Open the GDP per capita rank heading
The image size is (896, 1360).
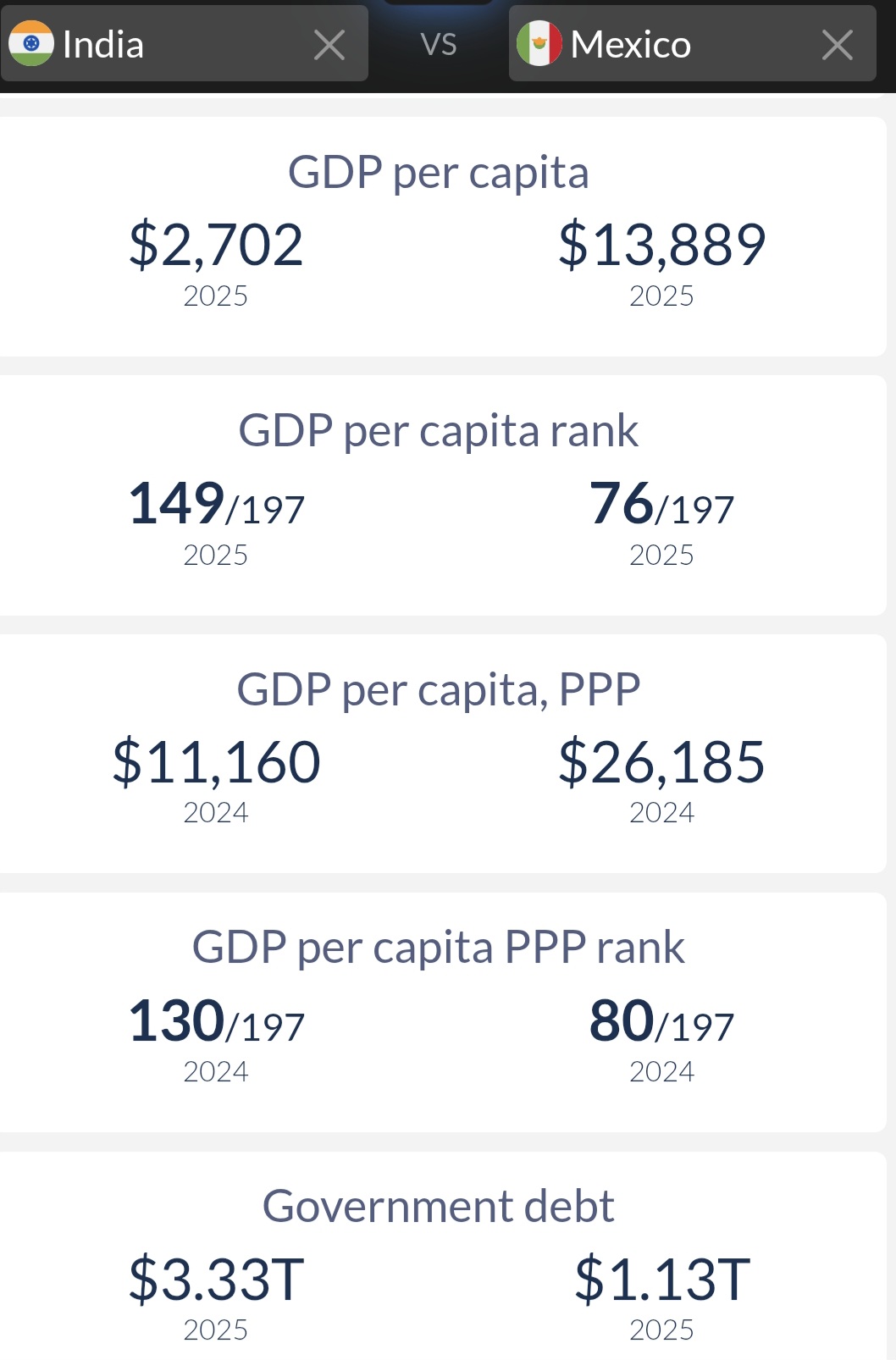coord(439,432)
